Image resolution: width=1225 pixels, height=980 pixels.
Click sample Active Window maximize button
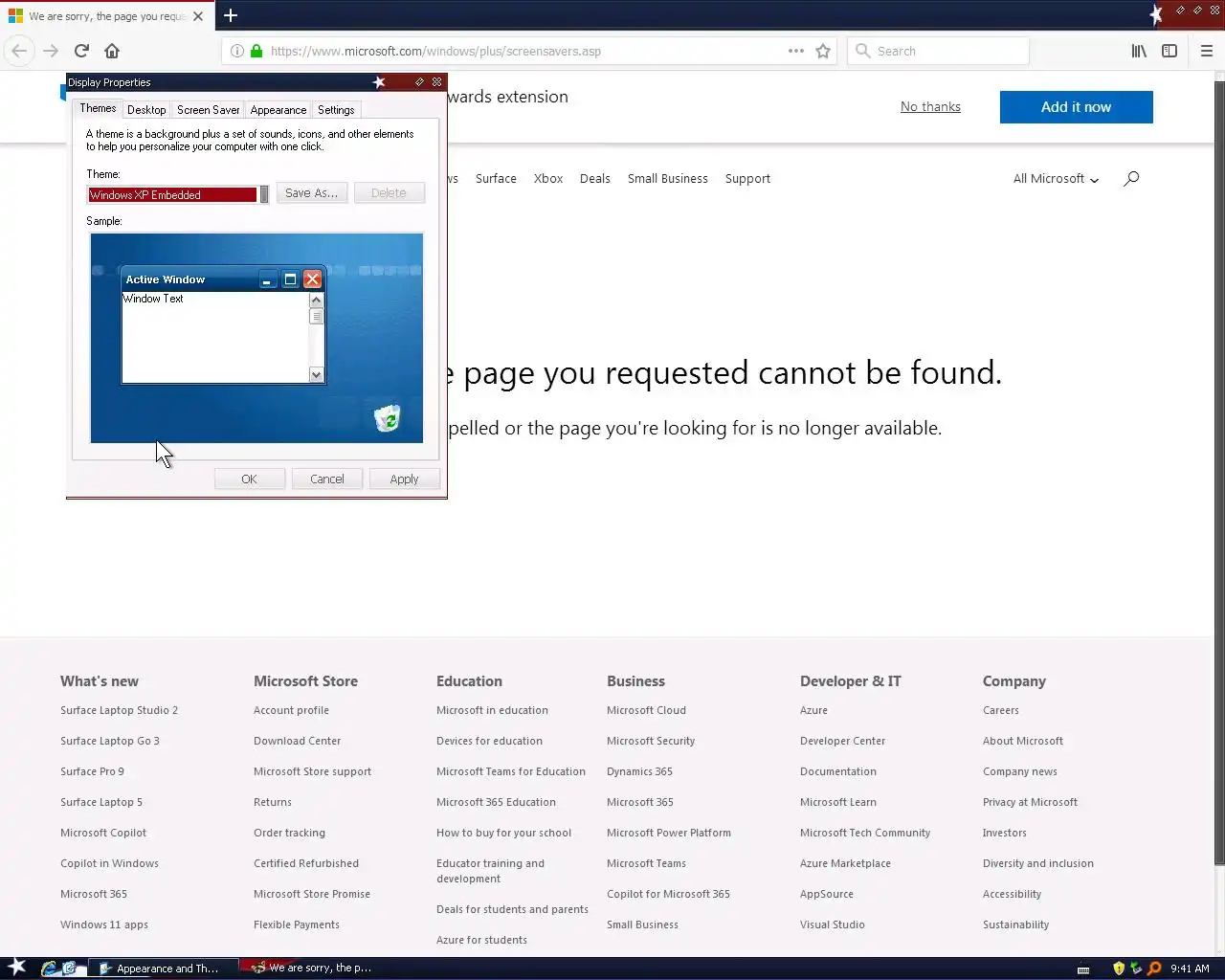(290, 279)
